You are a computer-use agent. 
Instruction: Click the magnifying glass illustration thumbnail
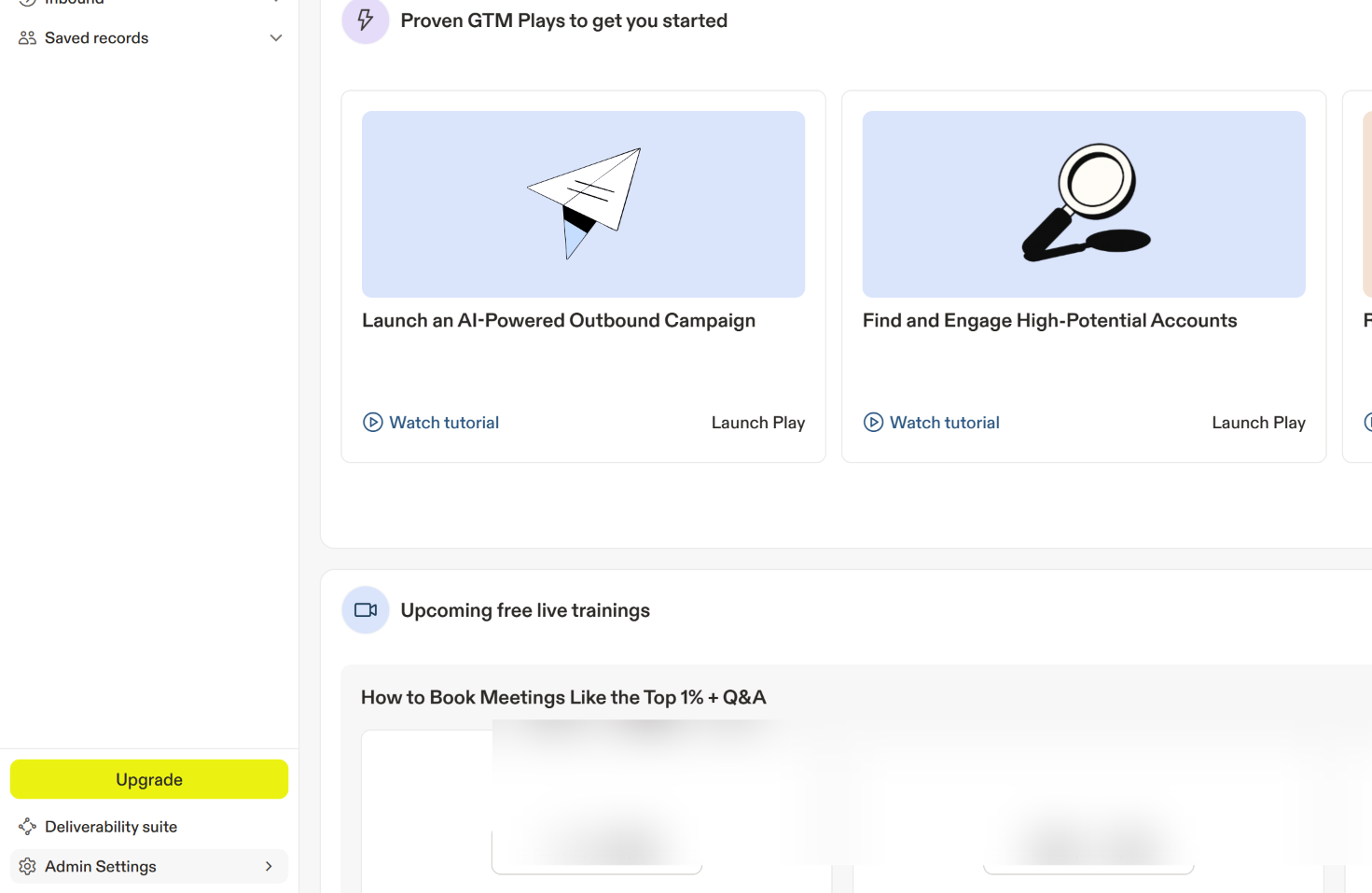tap(1084, 204)
